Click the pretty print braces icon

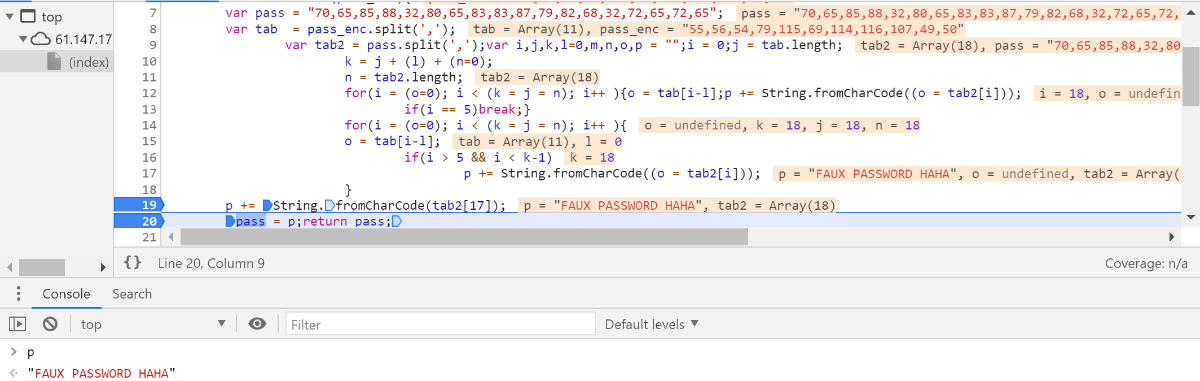coord(132,263)
